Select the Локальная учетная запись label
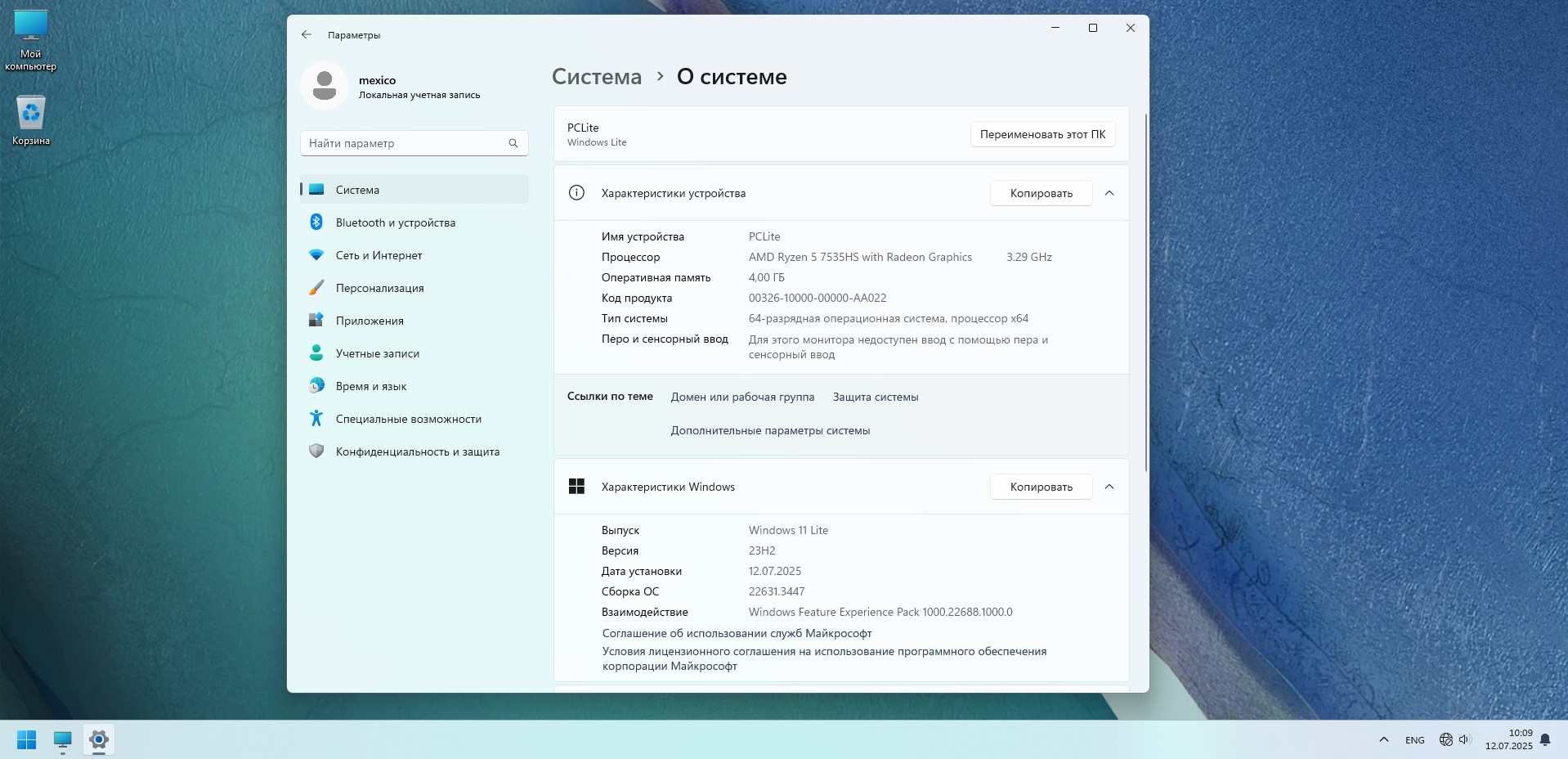The width and height of the screenshot is (1568, 759). (x=419, y=95)
